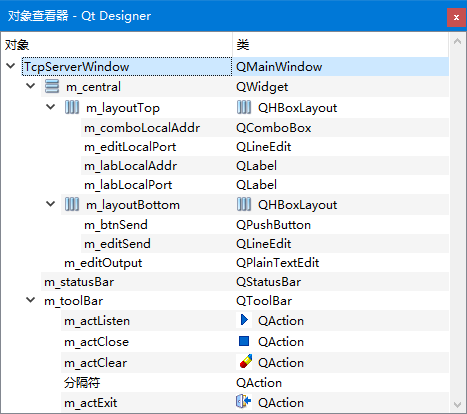Click the 类 column header

[341, 45]
